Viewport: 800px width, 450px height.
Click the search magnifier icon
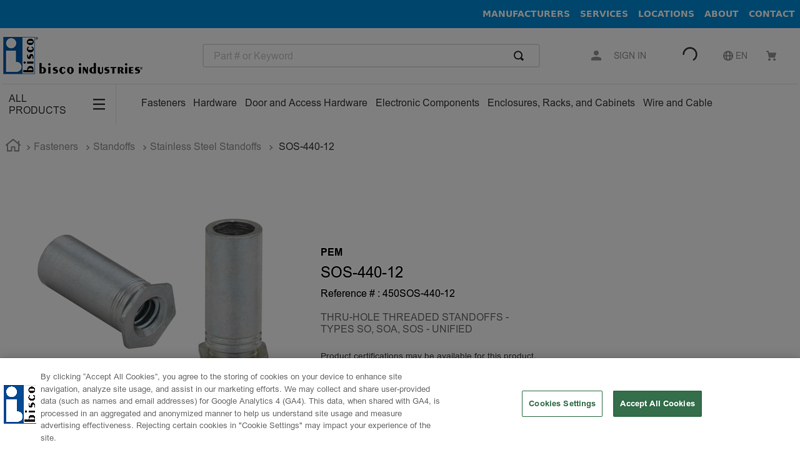(x=518, y=56)
